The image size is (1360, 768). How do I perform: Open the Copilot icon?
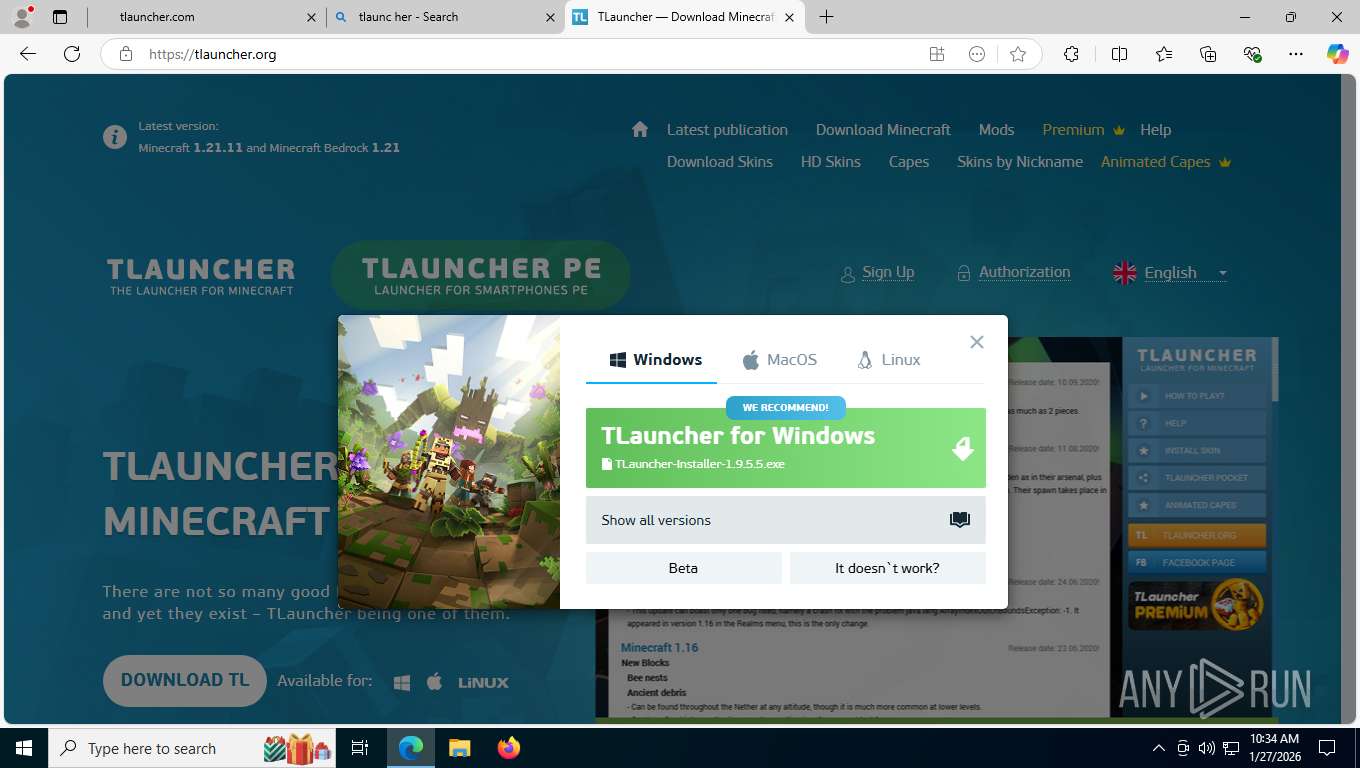(x=1338, y=54)
